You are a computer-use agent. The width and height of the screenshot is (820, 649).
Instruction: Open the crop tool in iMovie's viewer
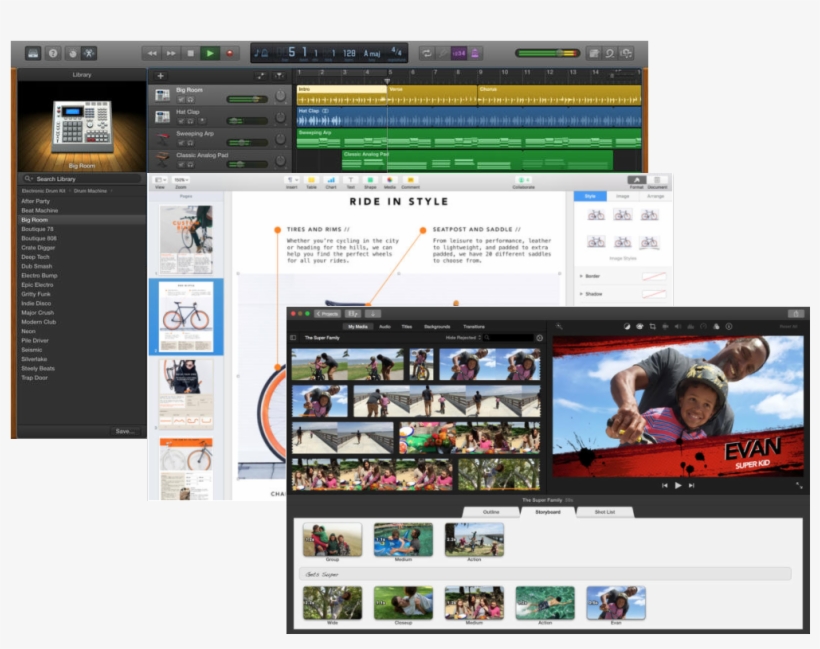652,326
